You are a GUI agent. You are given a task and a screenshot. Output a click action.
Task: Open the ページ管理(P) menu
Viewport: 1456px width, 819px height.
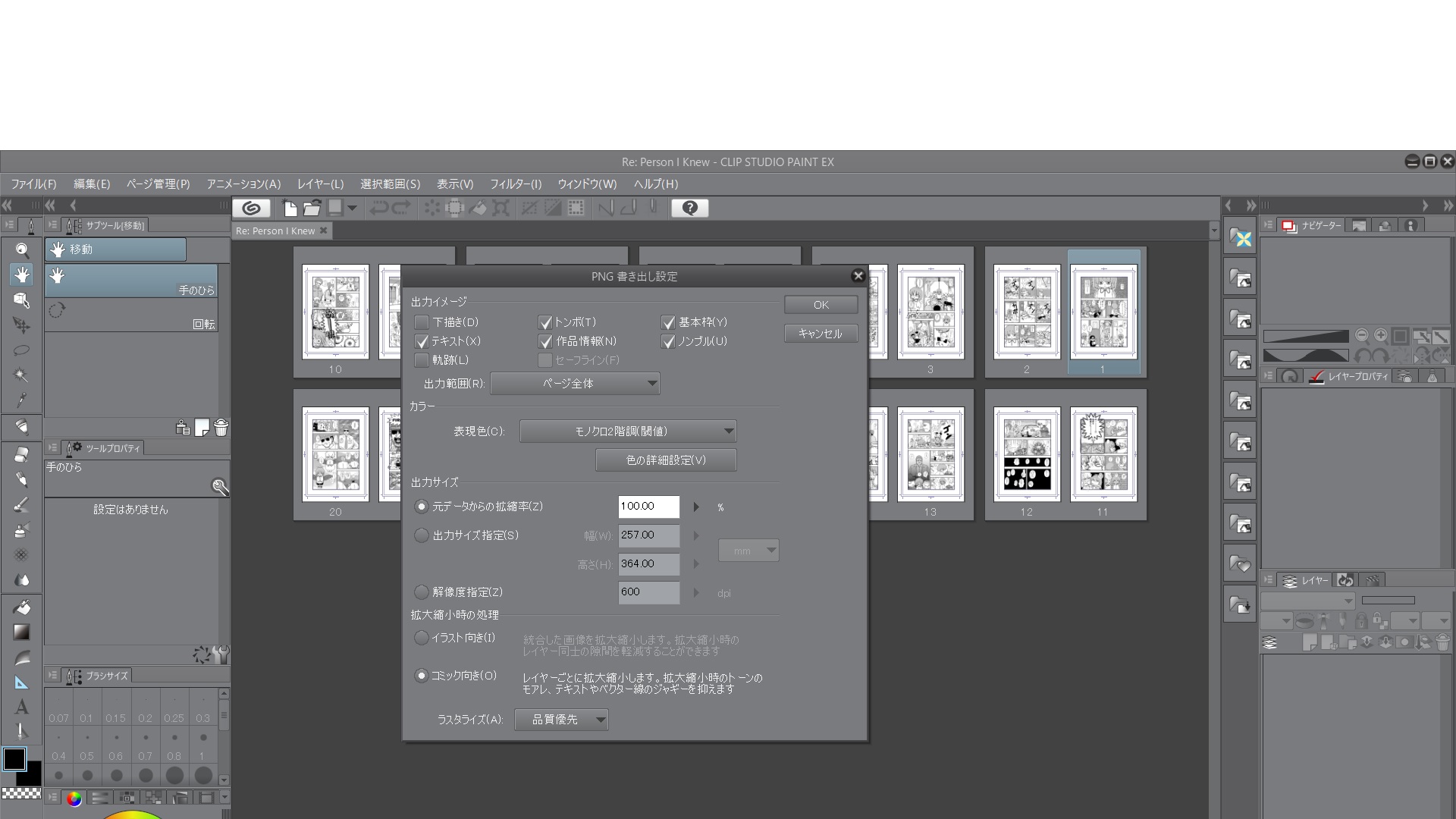(x=158, y=184)
